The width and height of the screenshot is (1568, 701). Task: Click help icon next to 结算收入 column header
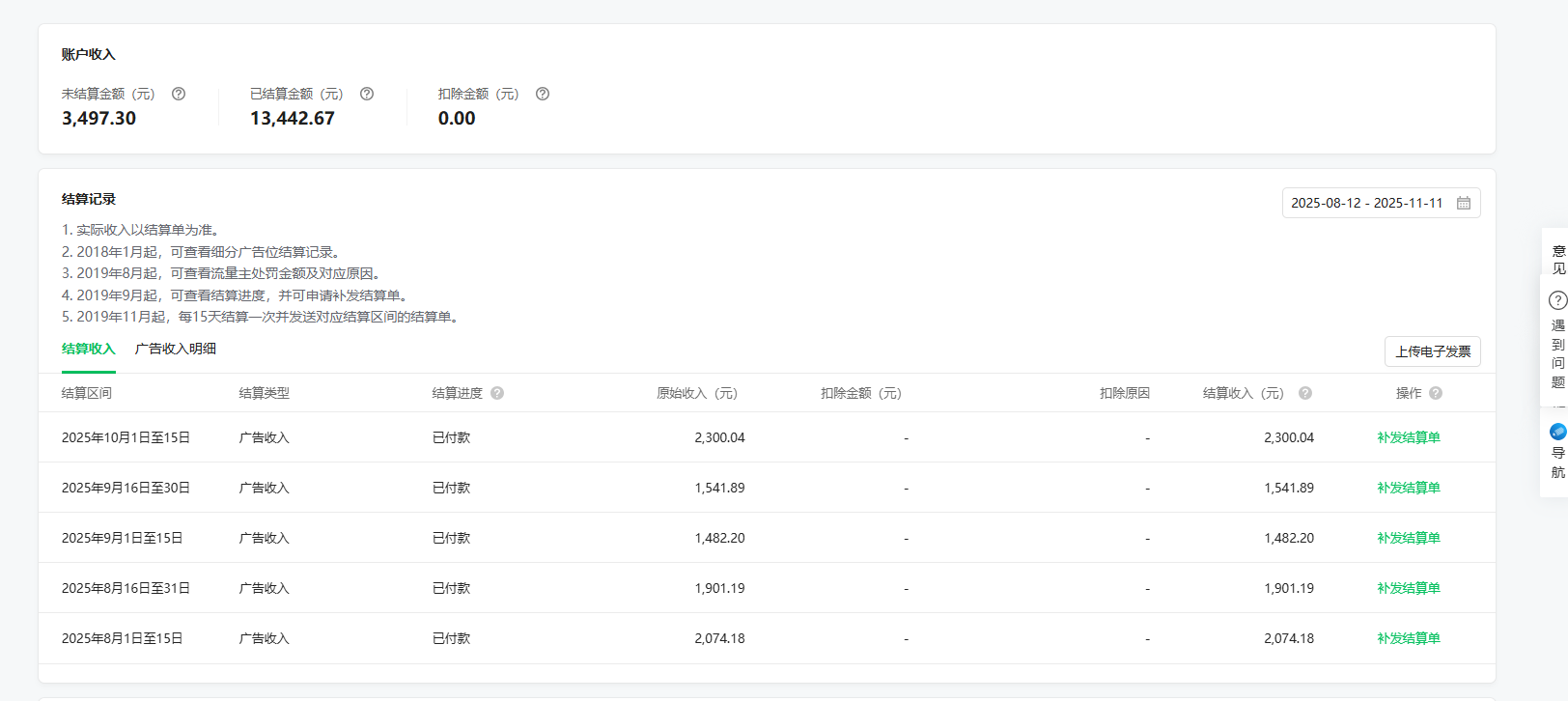click(1305, 393)
